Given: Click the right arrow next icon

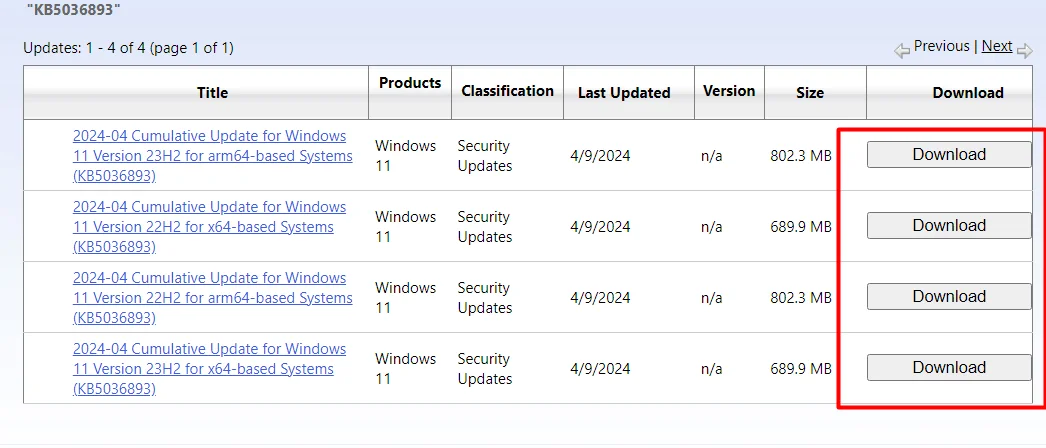Looking at the screenshot, I should click(1024, 51).
